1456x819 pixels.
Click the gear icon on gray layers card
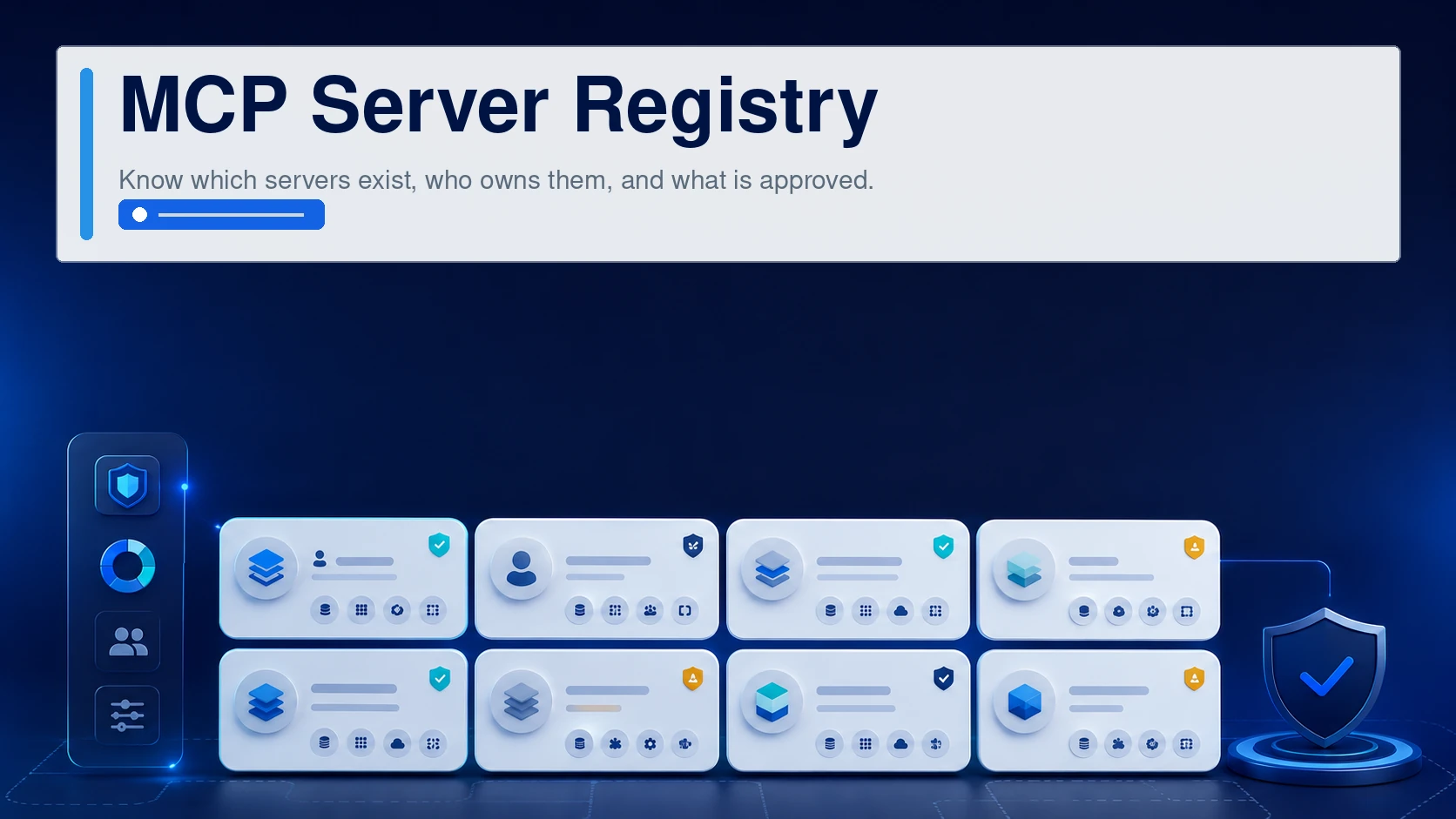[x=650, y=743]
